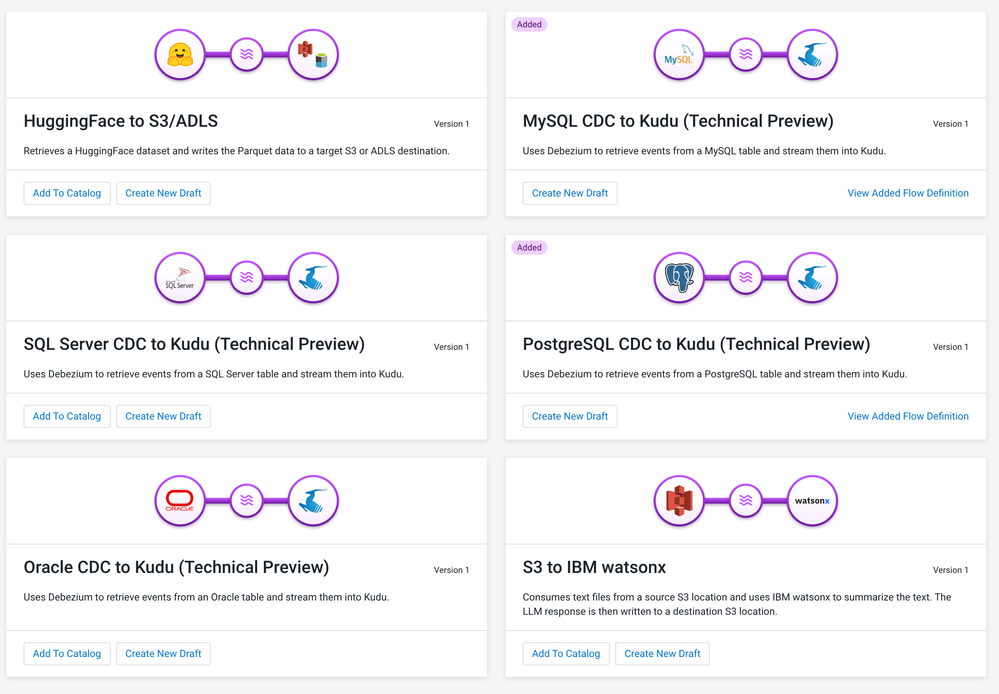Create new draft for Oracle CDC flow
The image size is (999, 694).
(x=163, y=654)
